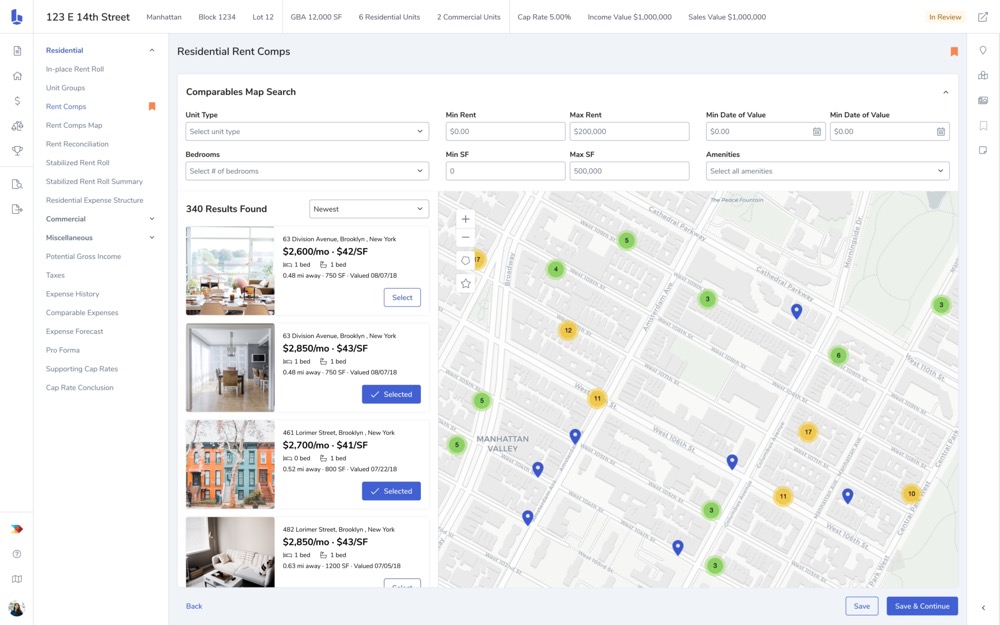Click the yellow cluster marker labeled 17
The image size is (1000, 625).
807,432
